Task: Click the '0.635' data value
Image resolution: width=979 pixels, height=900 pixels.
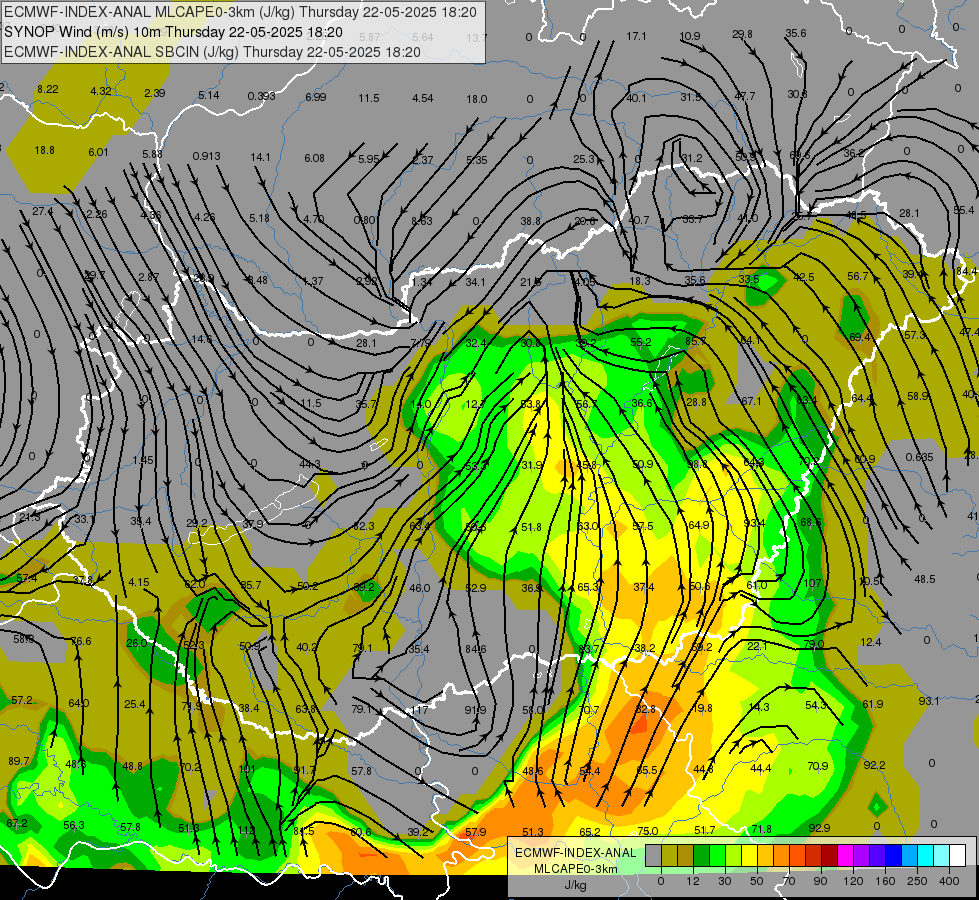Action: (920, 457)
